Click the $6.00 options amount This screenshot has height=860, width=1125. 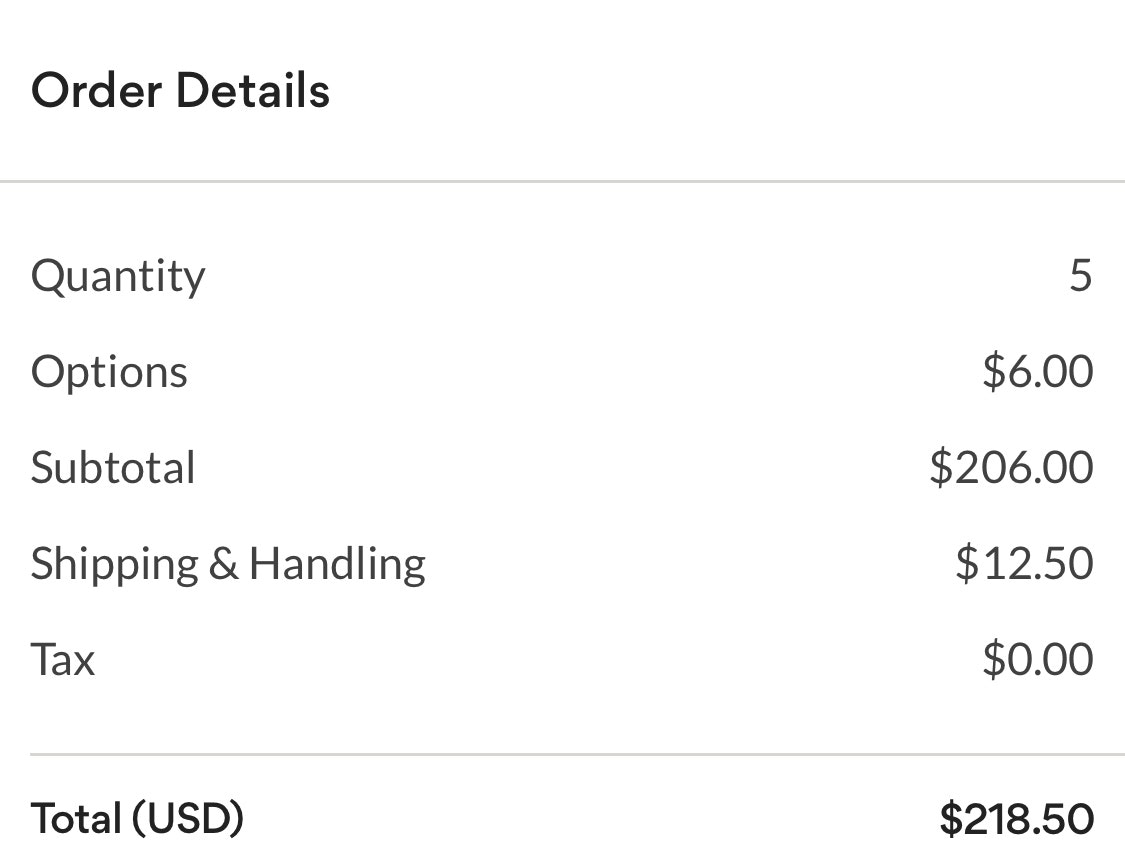click(1037, 371)
